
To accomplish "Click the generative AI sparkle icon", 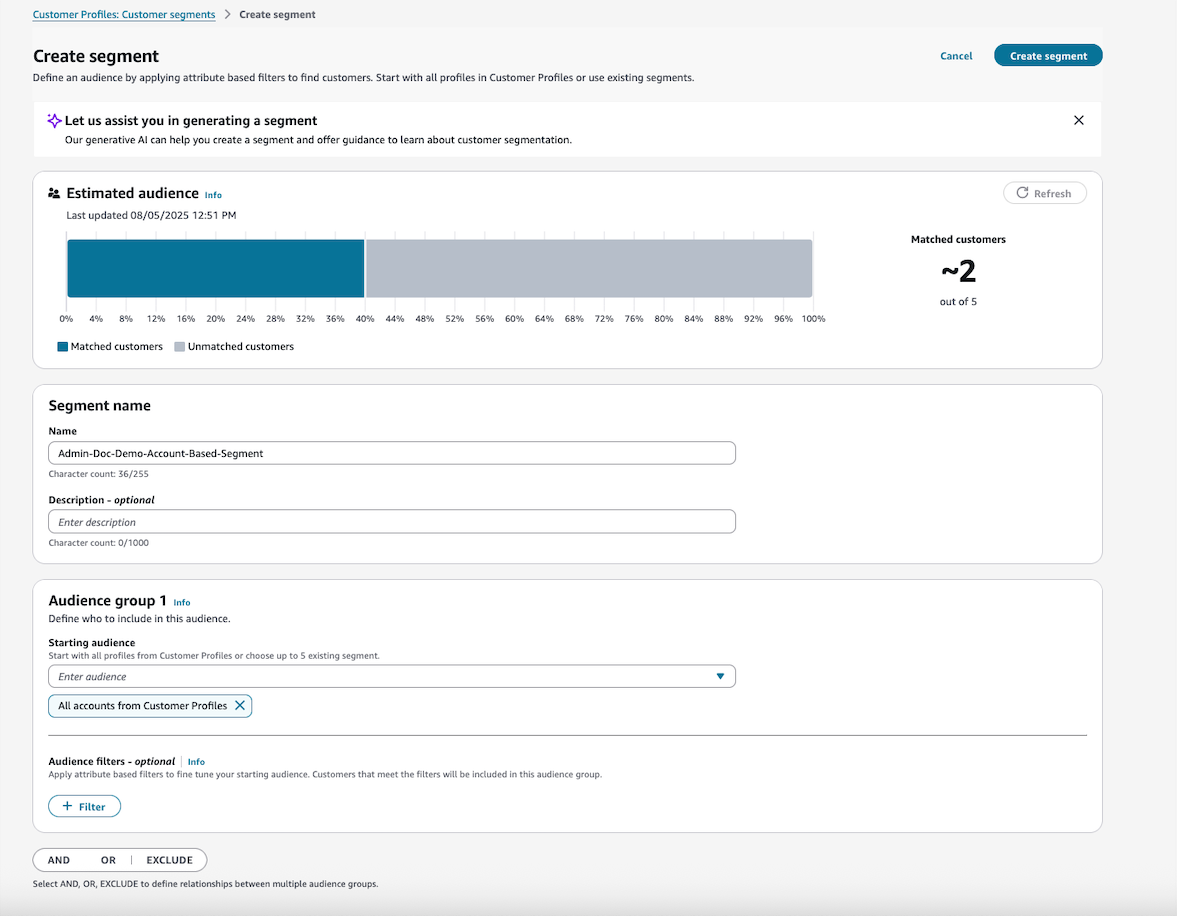I will pyautogui.click(x=55, y=120).
